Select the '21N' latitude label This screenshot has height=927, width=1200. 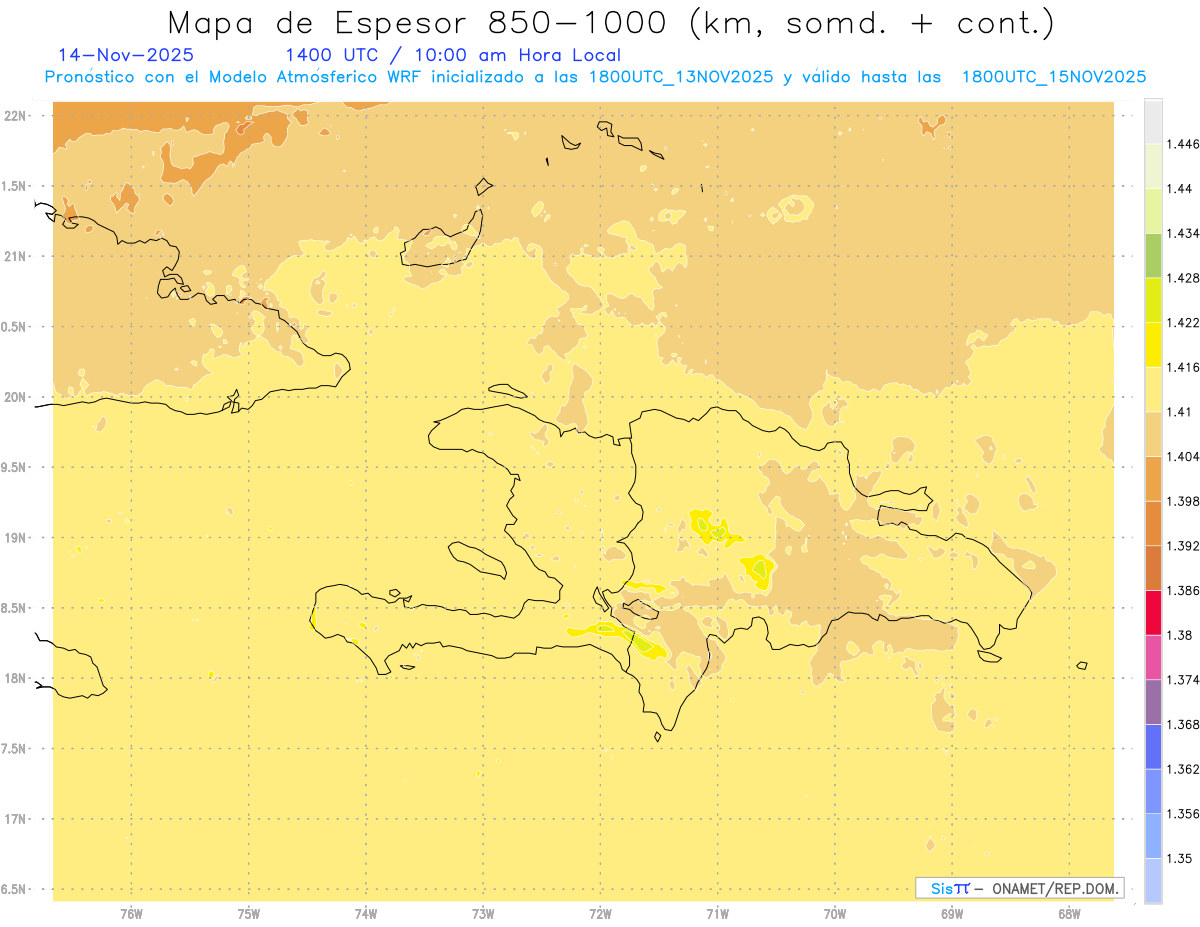click(16, 256)
